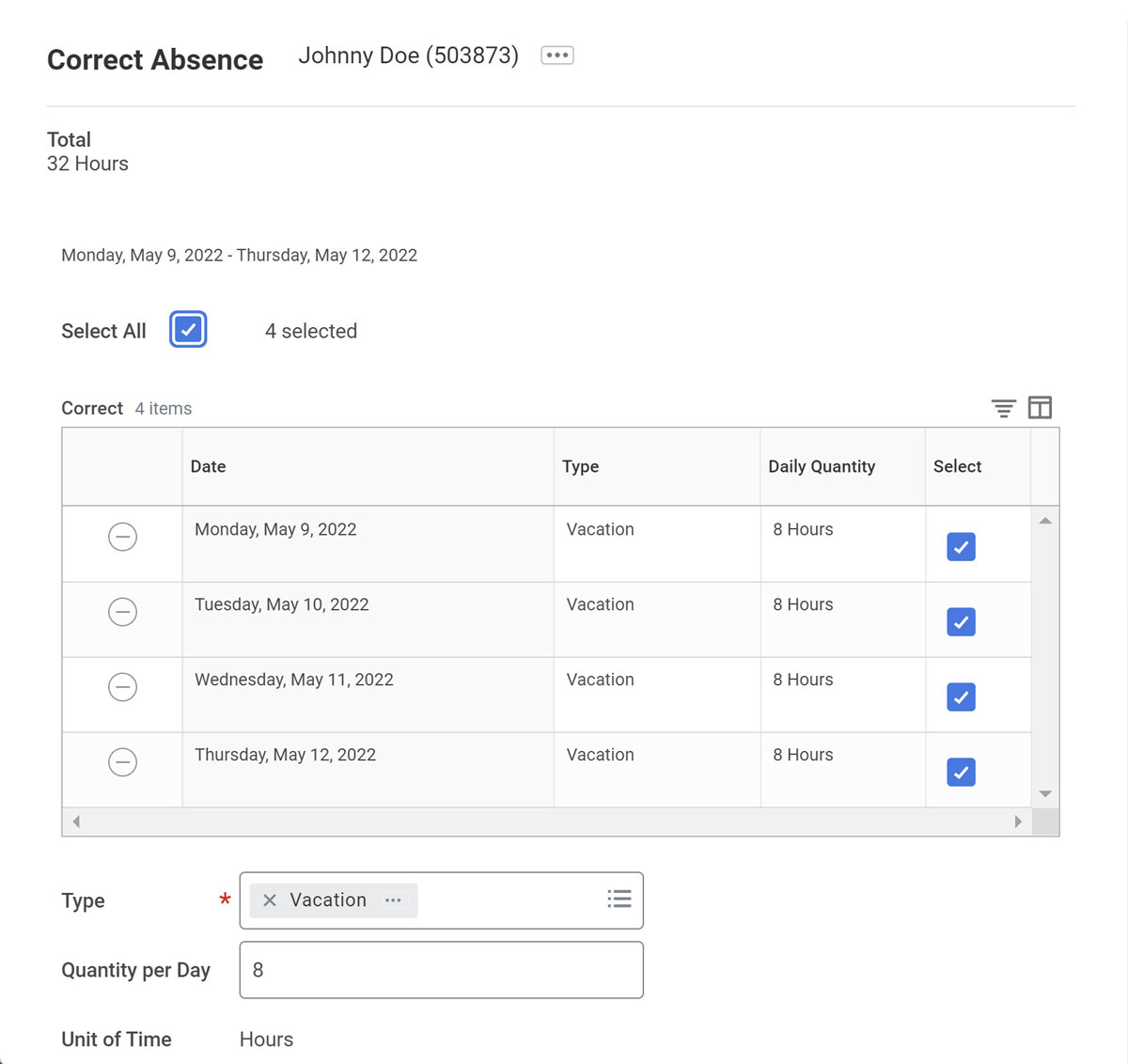Click 8 Hours in the Wednesday row

[804, 680]
